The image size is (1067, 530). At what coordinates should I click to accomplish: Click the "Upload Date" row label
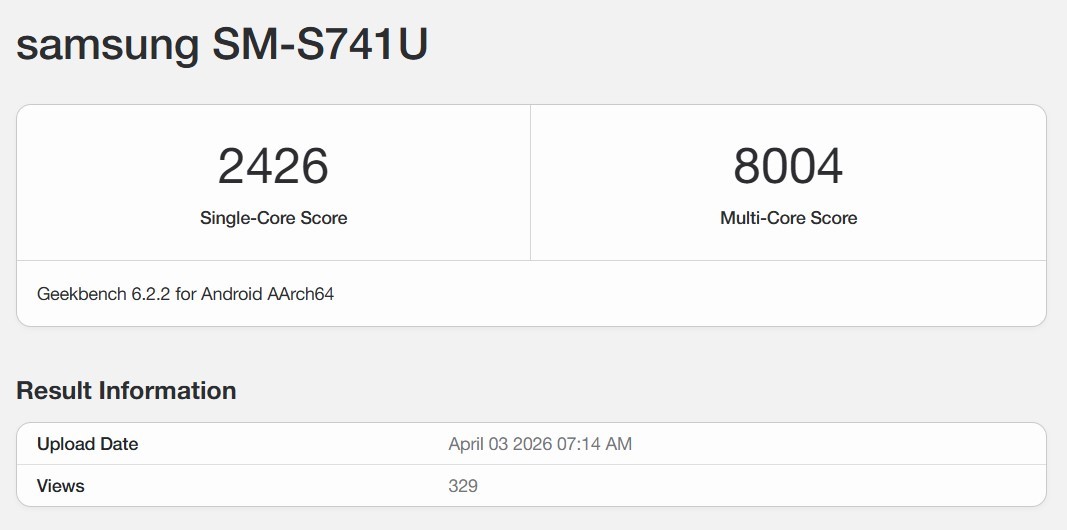pos(87,444)
